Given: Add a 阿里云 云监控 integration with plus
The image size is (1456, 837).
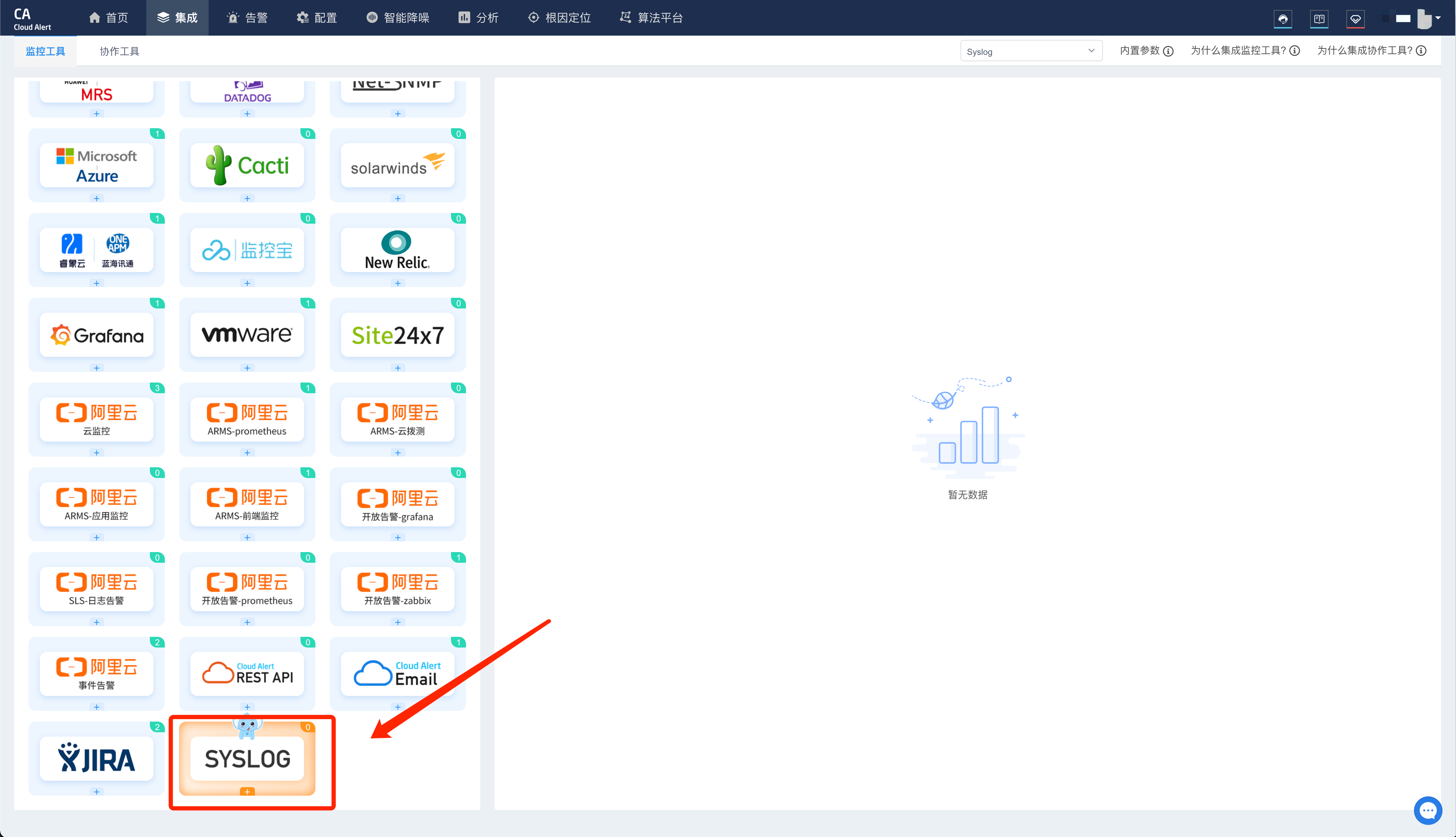Looking at the screenshot, I should (x=96, y=452).
